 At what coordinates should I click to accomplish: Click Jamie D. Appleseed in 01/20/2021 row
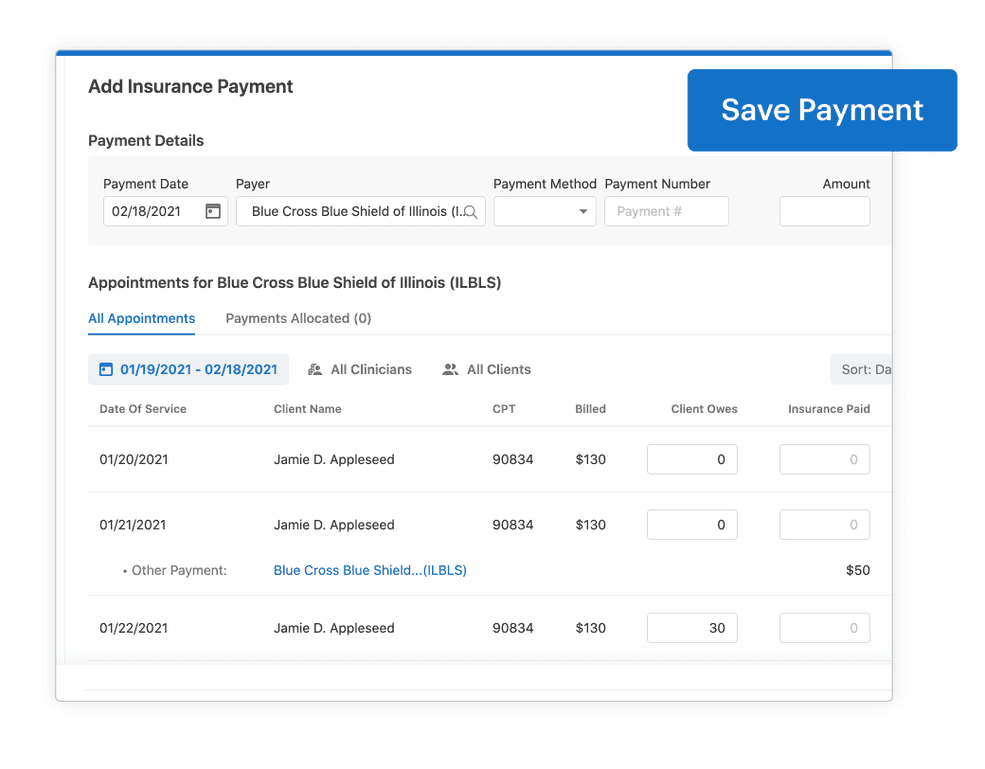click(334, 459)
